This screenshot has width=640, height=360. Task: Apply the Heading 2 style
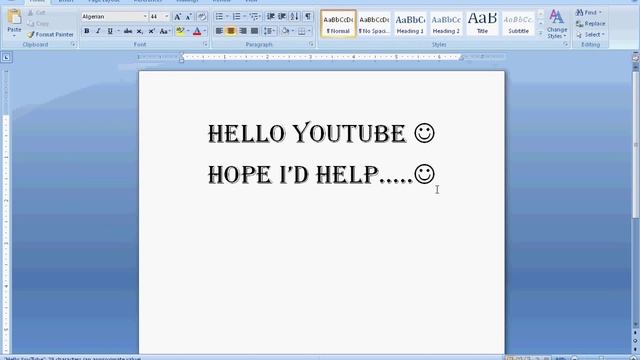click(x=446, y=24)
